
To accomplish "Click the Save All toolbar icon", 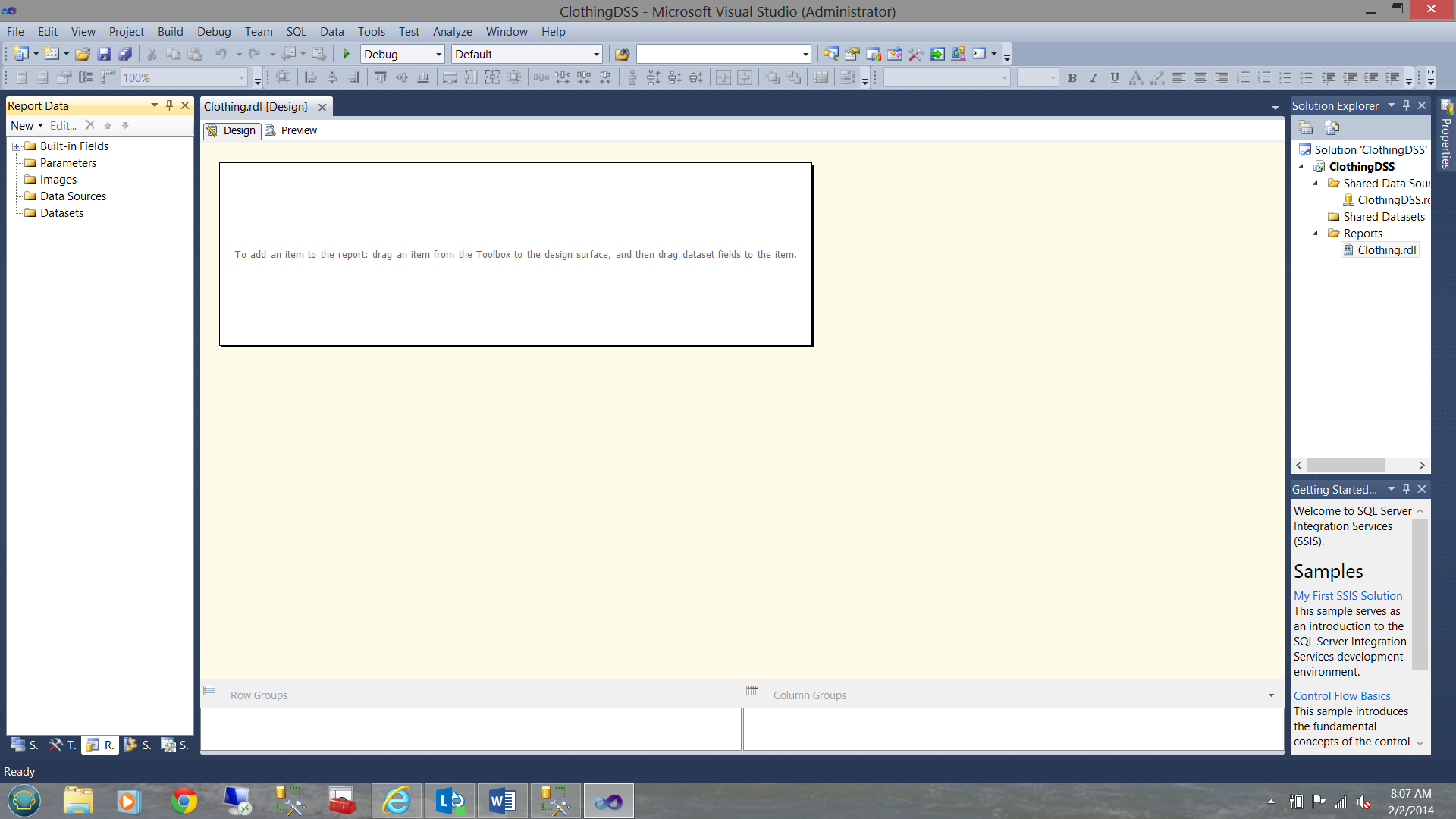I will click(x=126, y=54).
